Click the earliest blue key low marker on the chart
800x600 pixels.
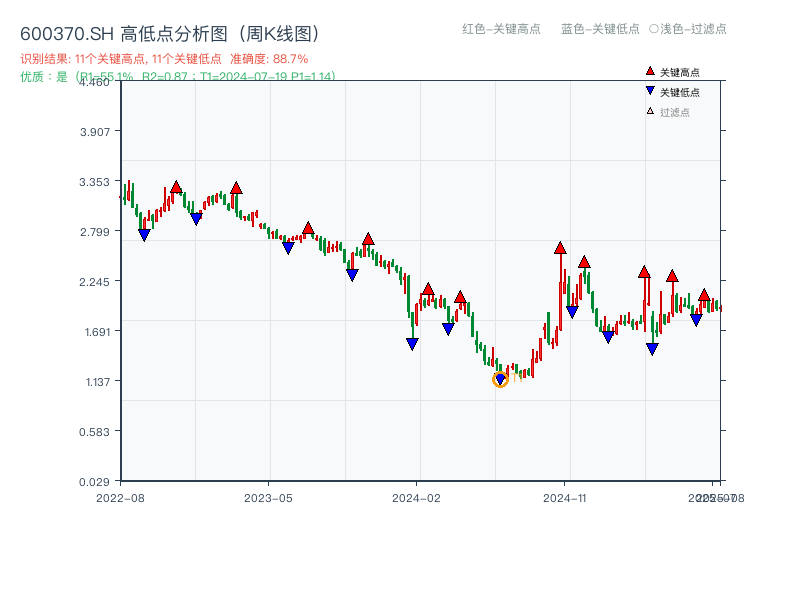click(x=144, y=235)
